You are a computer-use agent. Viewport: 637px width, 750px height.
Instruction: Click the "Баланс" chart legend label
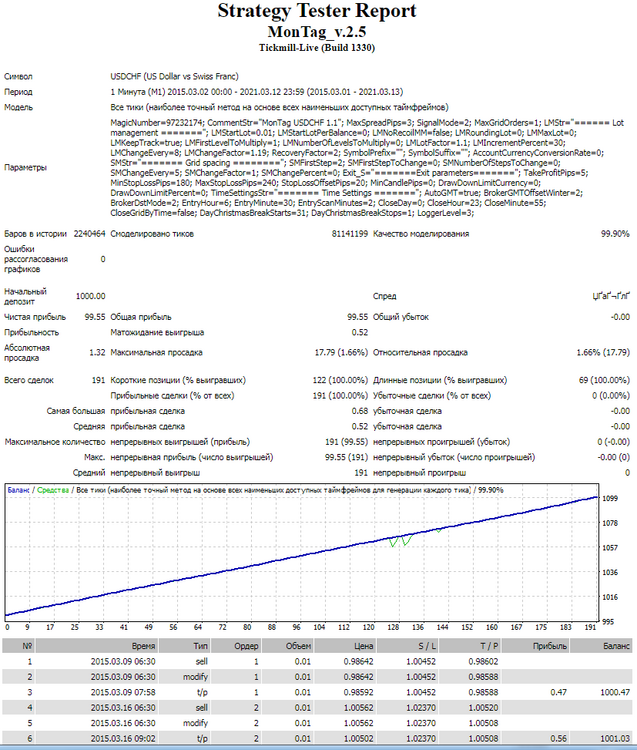(18, 490)
